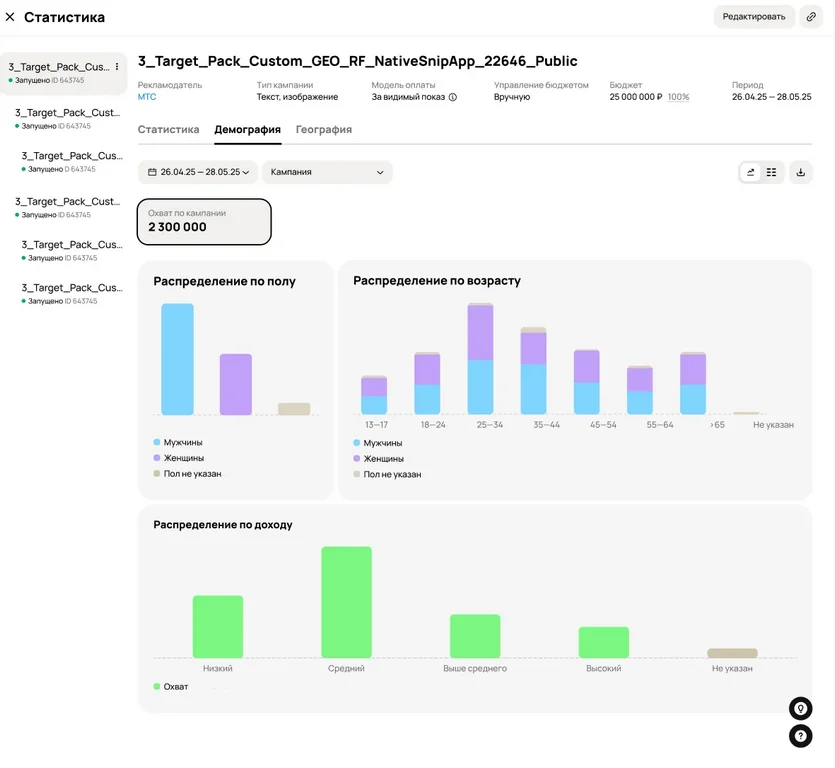Switch to chart view icon
835x768 pixels.
point(750,172)
